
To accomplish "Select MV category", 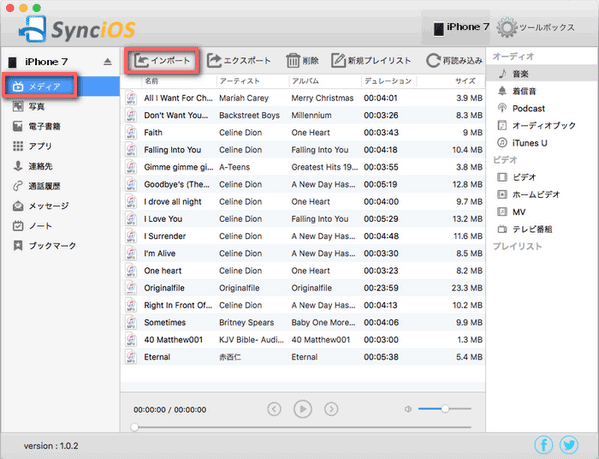I will click(512, 212).
